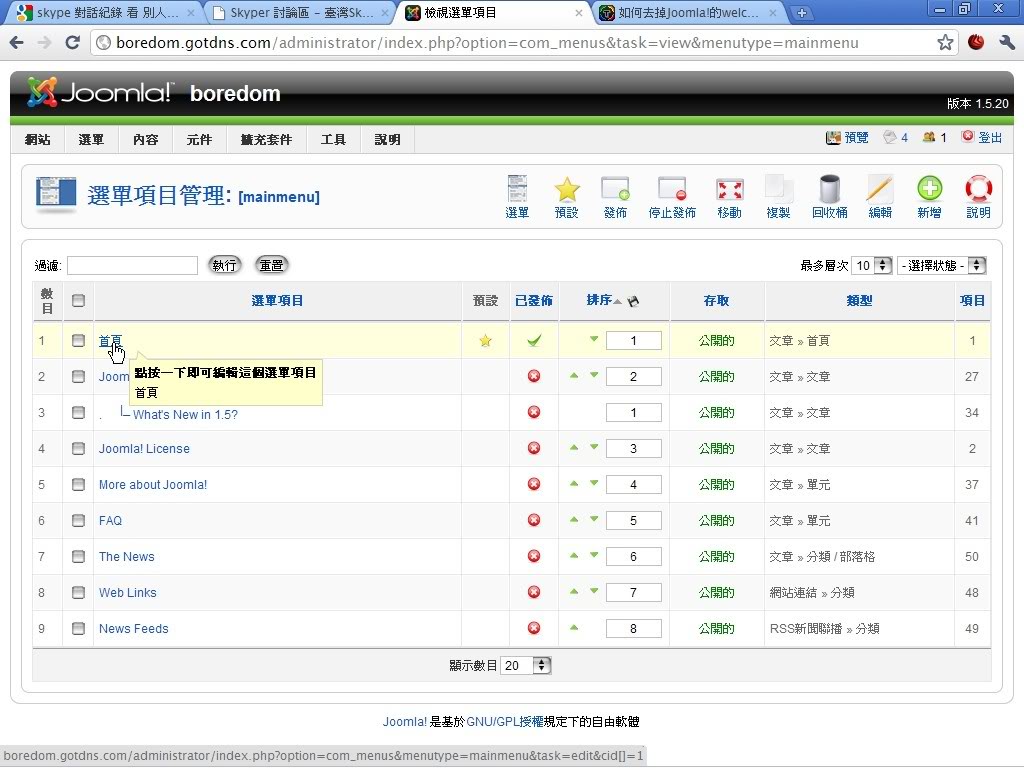
Task: Open the More about Joomla! menu item
Action: click(153, 485)
